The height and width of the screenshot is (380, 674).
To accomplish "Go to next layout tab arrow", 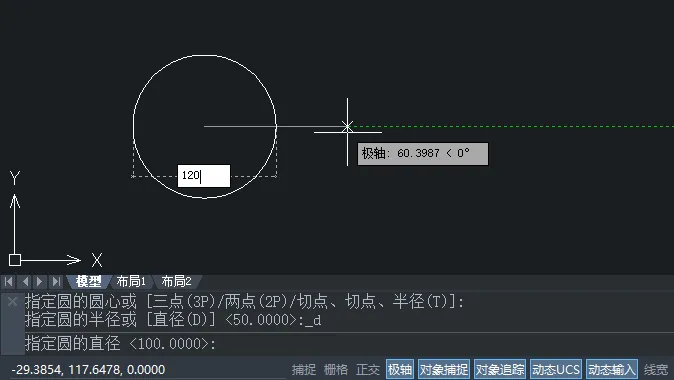I will point(40,282).
